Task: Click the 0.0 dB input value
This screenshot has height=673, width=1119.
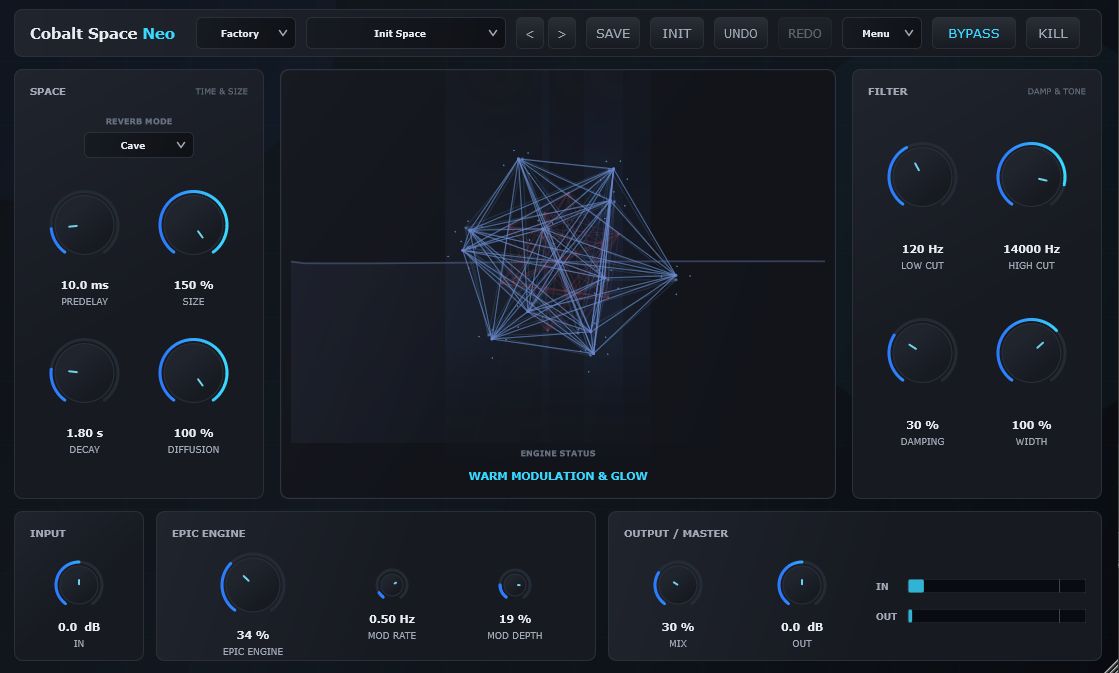Action: pos(79,627)
